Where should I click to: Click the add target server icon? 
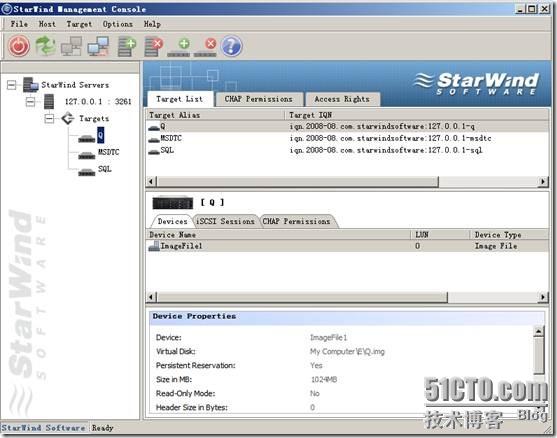(x=127, y=47)
